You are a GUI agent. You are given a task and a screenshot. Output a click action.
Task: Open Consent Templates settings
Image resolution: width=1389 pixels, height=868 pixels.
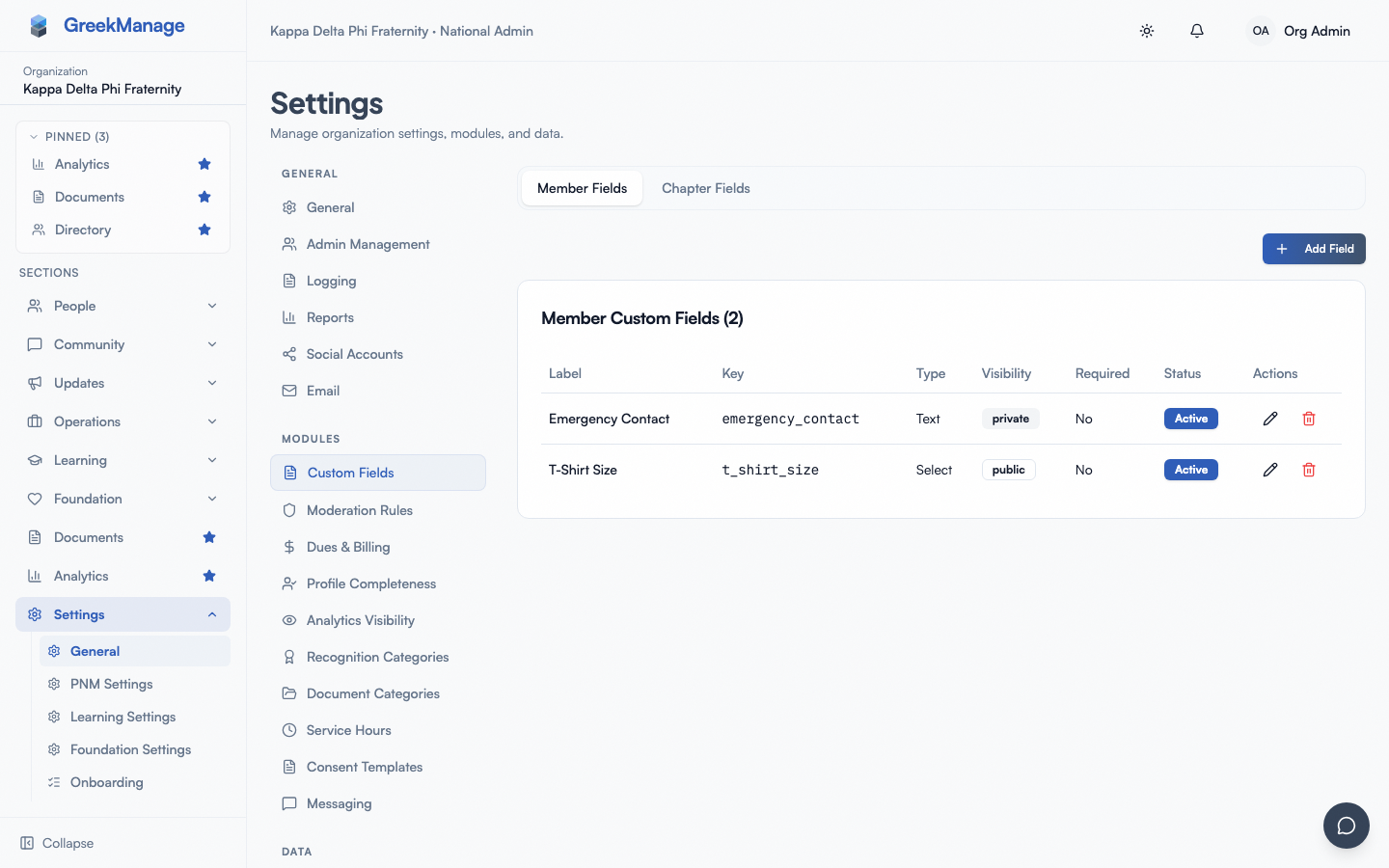[378, 767]
